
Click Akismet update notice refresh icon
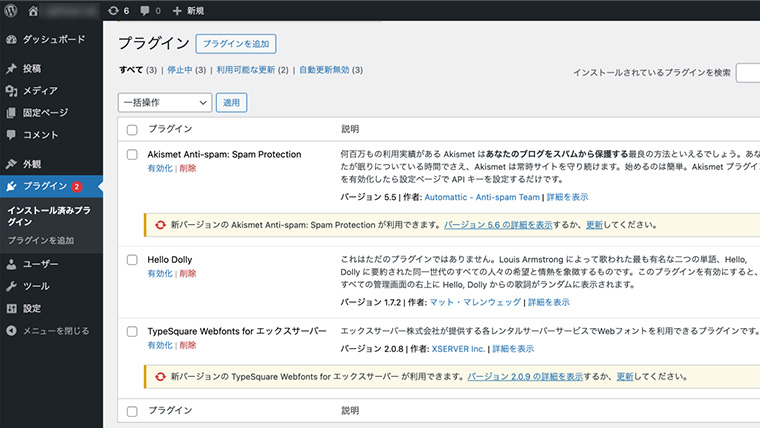coord(160,225)
